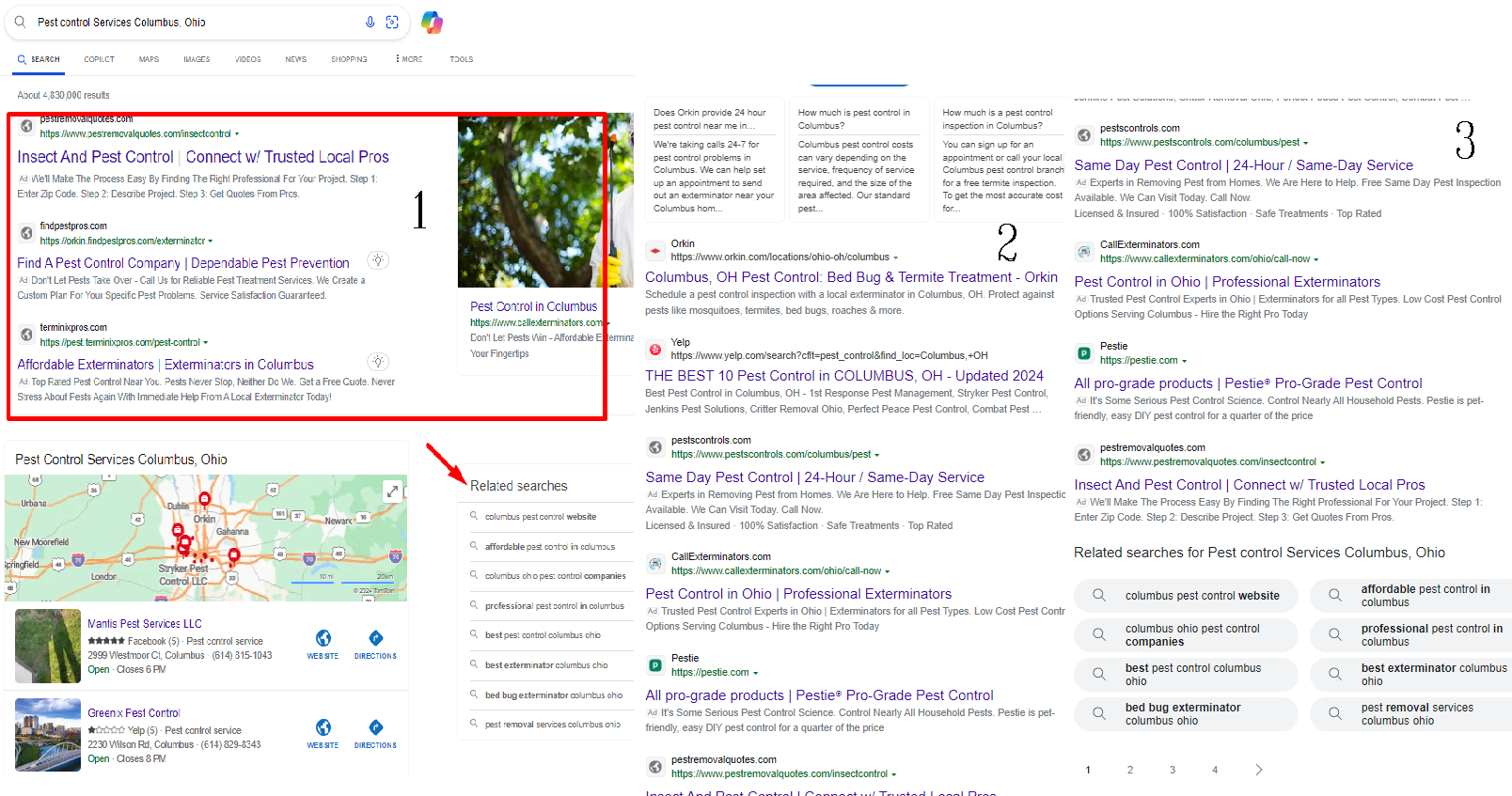Open dropdown next to orkin.com URL
Viewport: 1512px width, 796px height.
coord(895,258)
